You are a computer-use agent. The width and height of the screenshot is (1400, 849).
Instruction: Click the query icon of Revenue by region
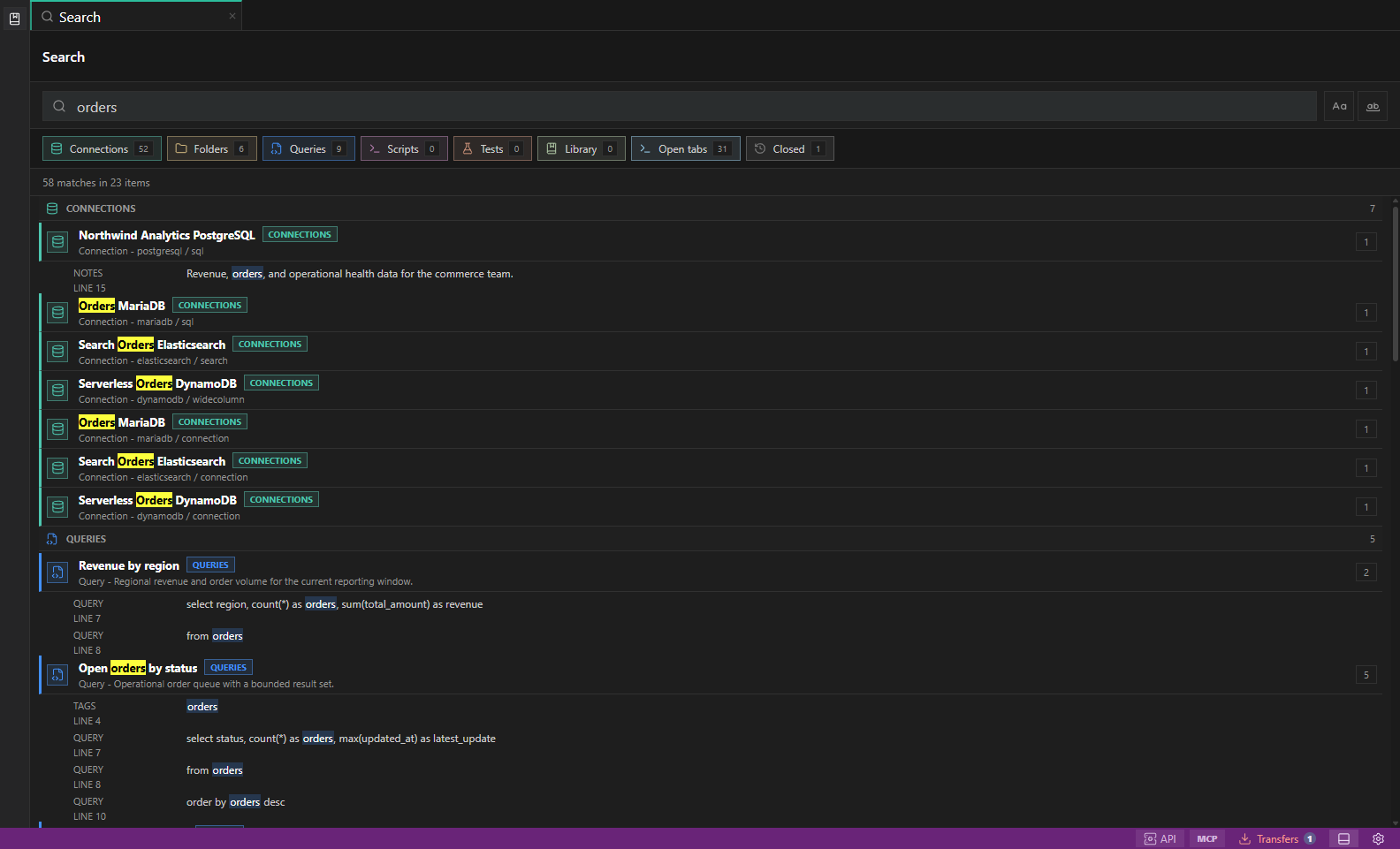pyautogui.click(x=57, y=572)
